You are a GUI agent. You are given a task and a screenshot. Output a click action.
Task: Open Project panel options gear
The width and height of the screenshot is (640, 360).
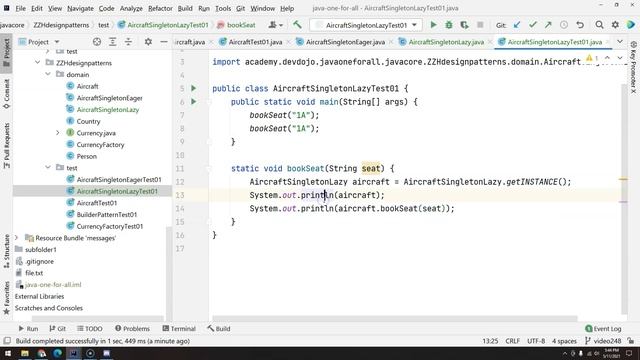(x=148, y=42)
